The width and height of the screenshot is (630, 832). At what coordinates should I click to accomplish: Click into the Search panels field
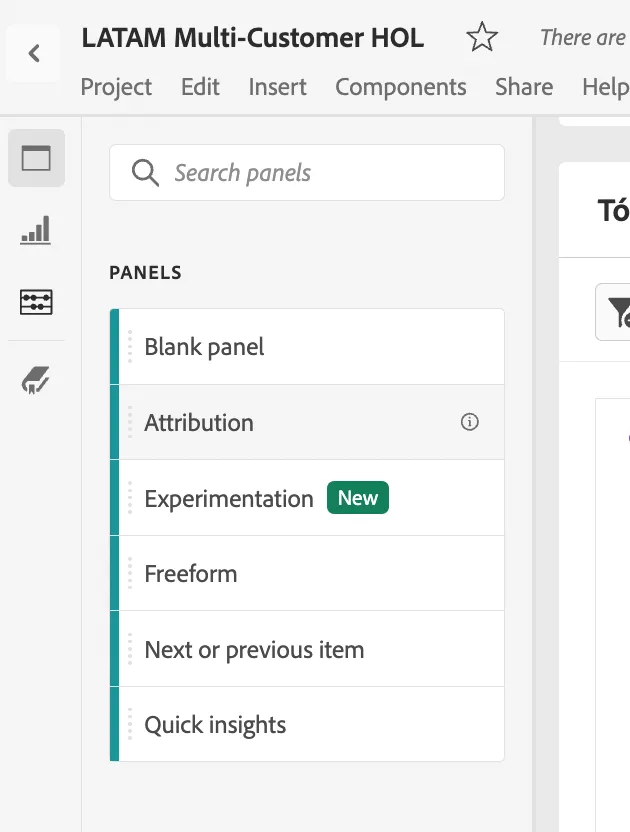pos(307,172)
